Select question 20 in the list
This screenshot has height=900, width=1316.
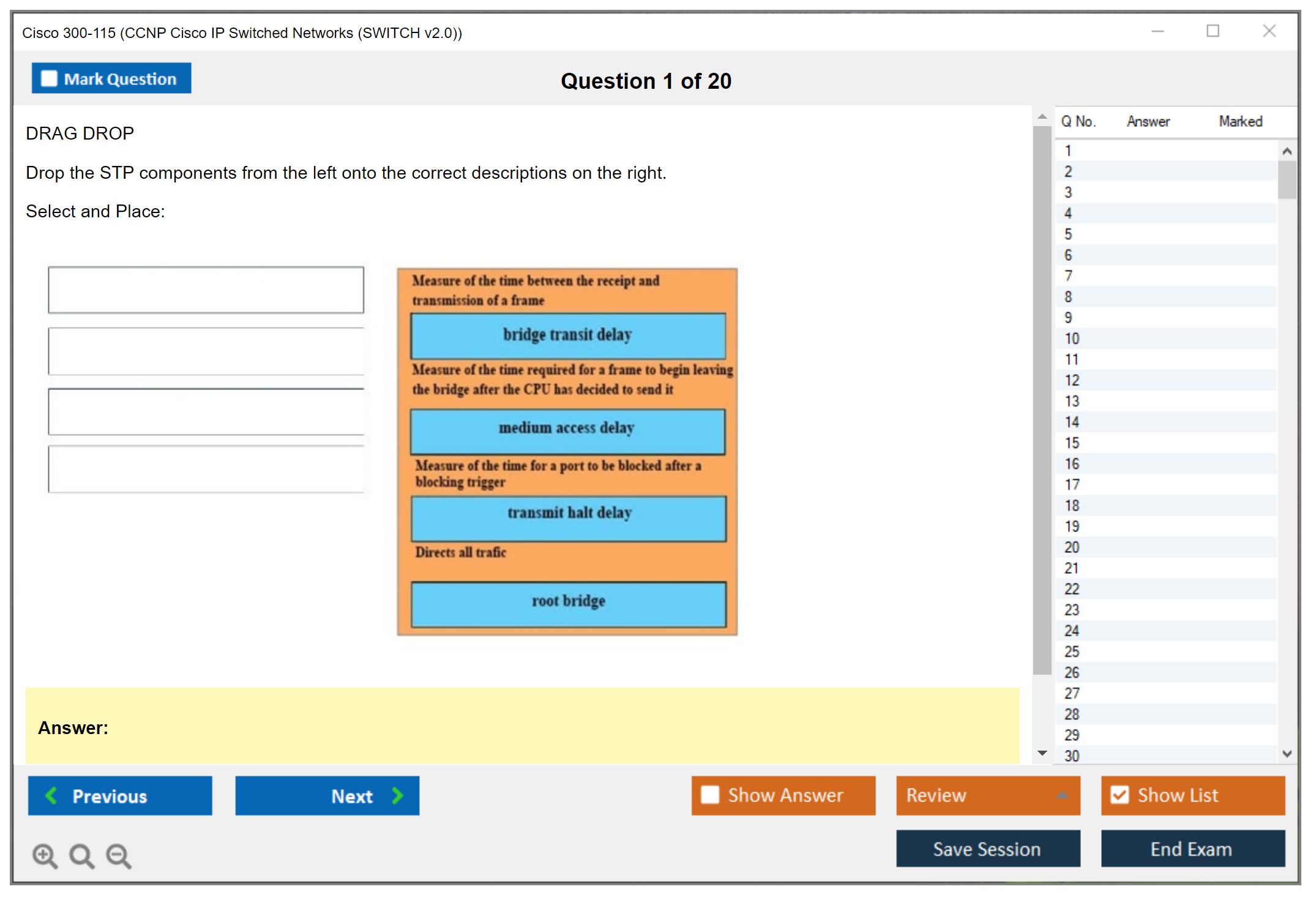1072,547
